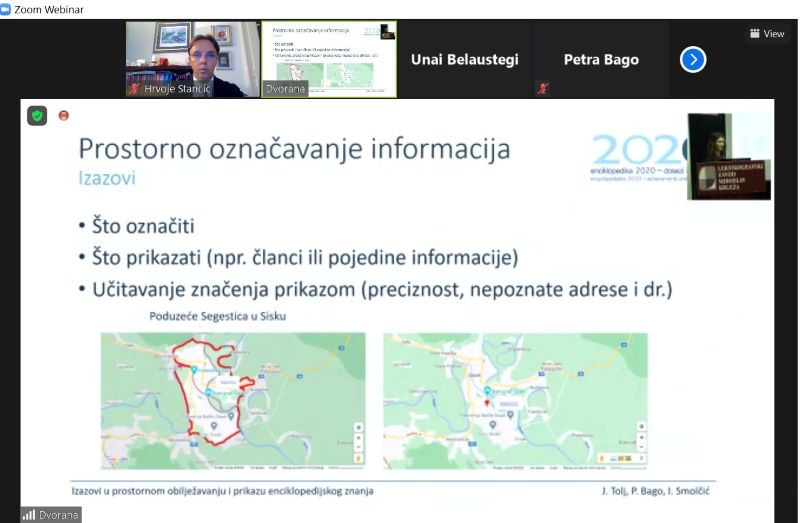
Task: Click the green encryption shield icon
Action: coord(37,116)
